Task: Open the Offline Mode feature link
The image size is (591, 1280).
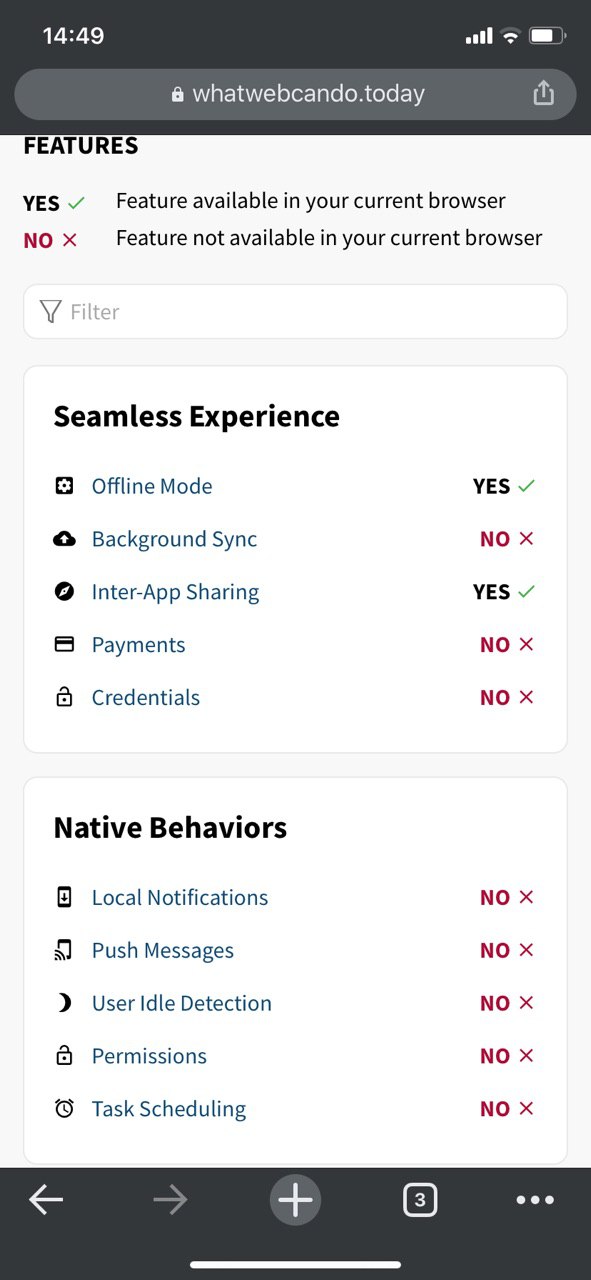Action: pos(152,486)
